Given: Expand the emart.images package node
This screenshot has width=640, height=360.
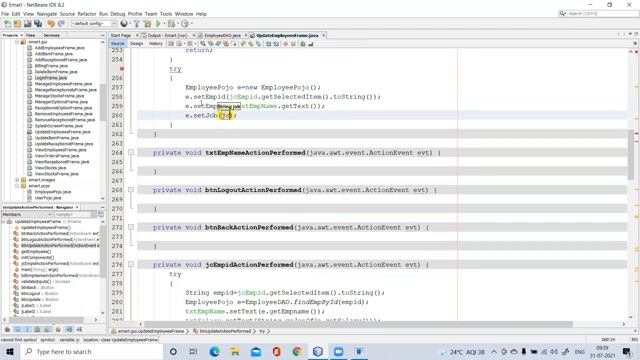Looking at the screenshot, I should (17, 180).
